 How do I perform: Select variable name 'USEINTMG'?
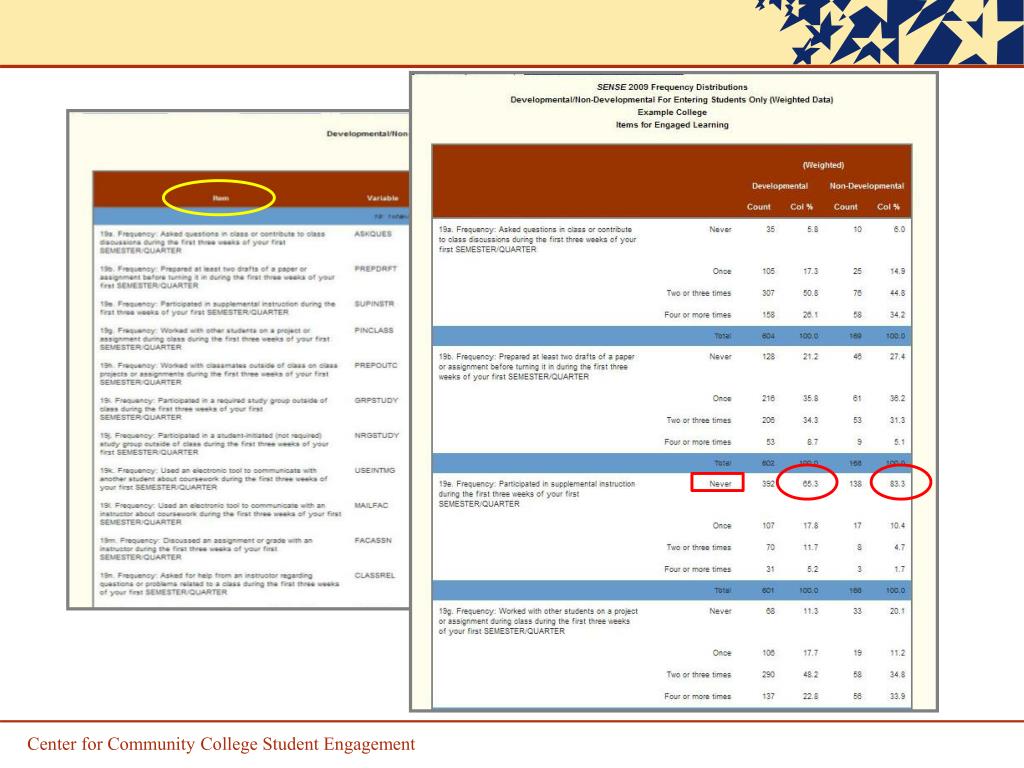pos(375,471)
